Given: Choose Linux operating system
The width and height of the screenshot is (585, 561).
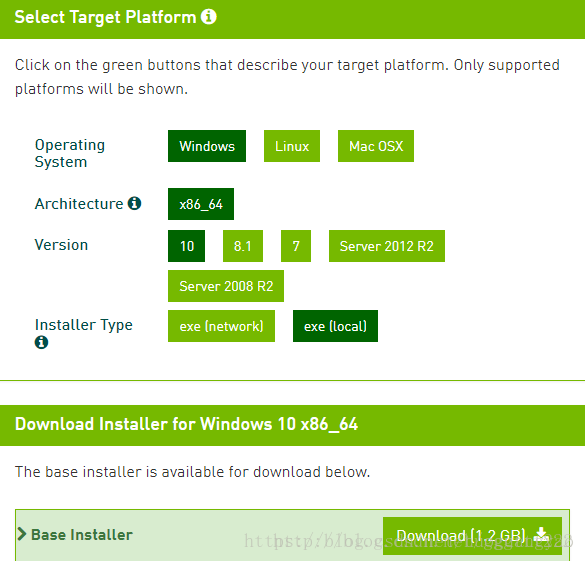Looking at the screenshot, I should click(292, 146).
